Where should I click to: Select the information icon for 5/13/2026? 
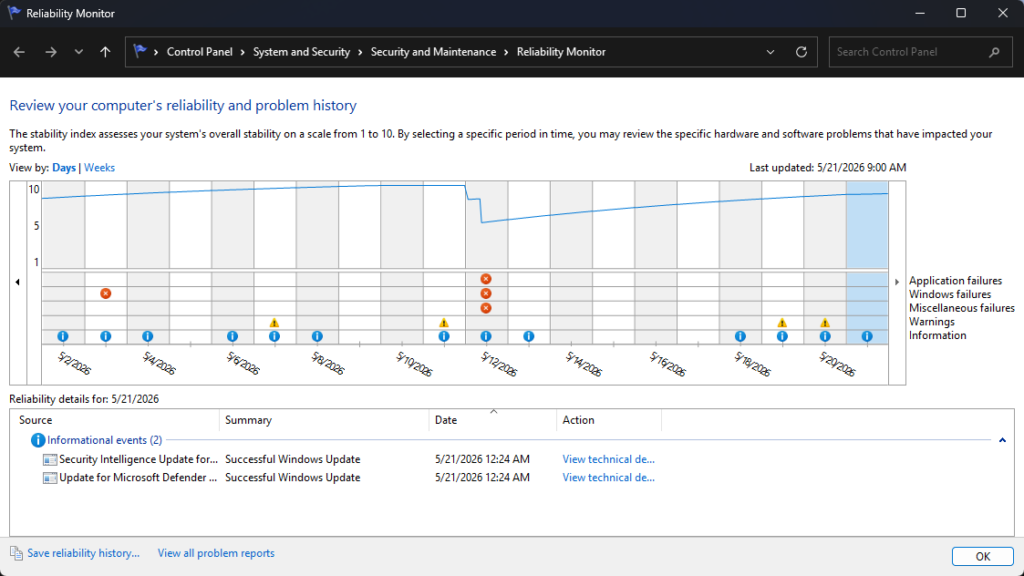point(529,336)
